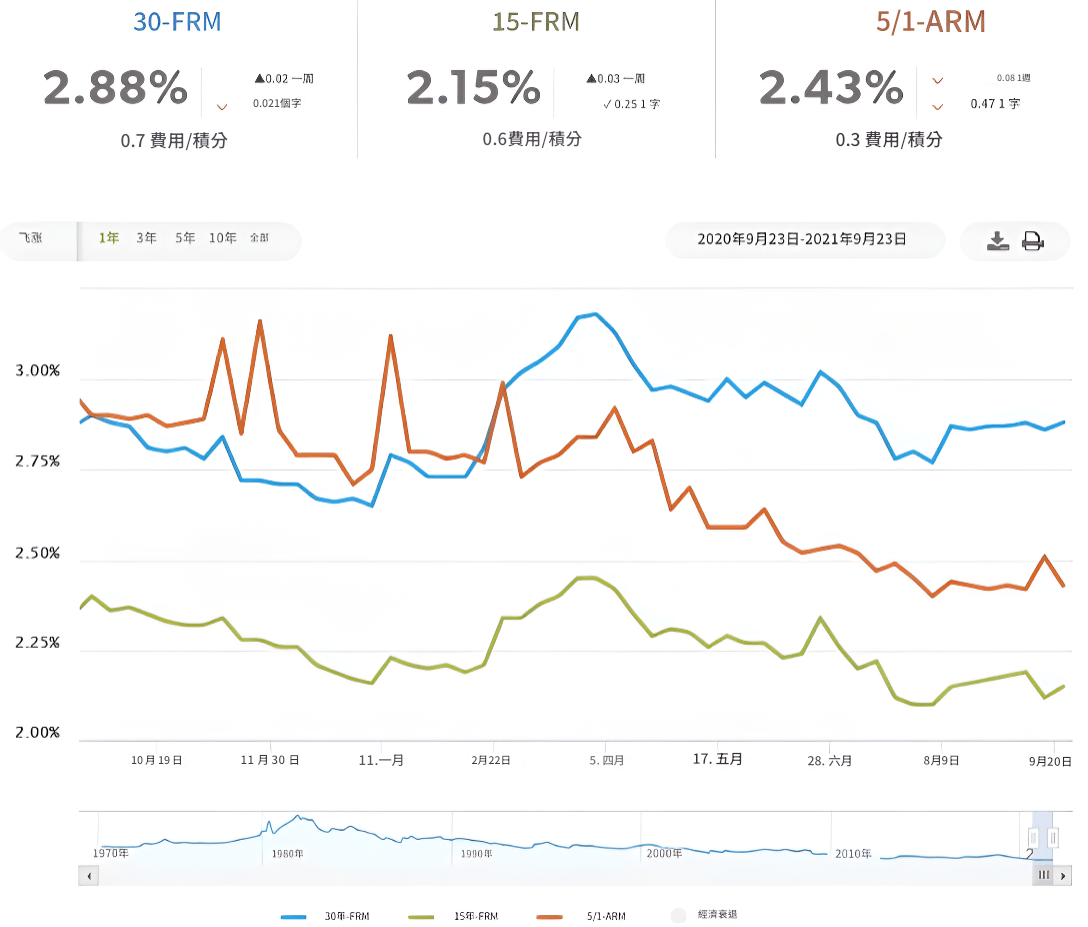Click the 5/1-ARM 0.47 yearly change
Image resolution: width=1088 pixels, height=927 pixels.
(995, 103)
